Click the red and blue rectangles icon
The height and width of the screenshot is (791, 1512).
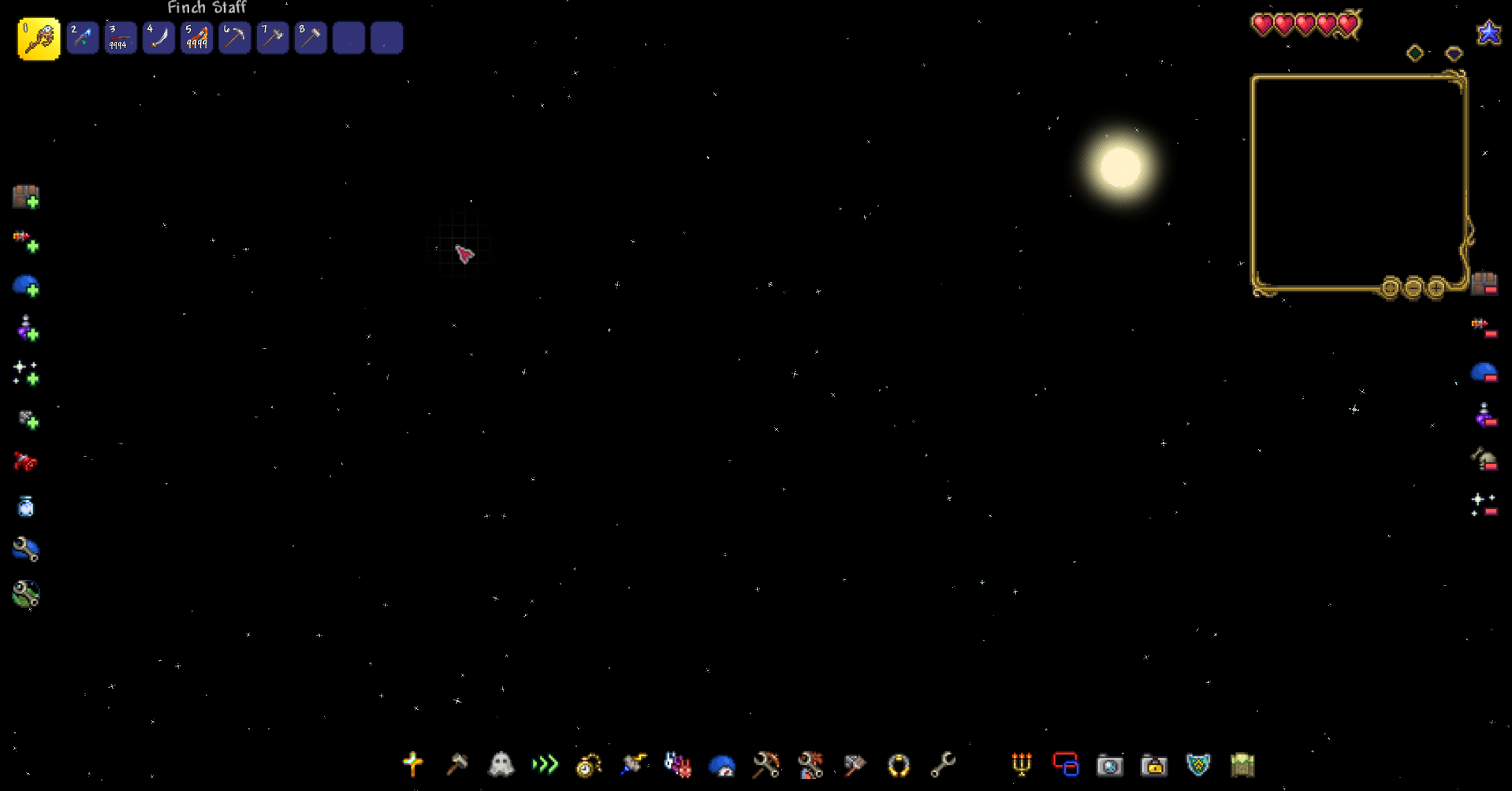pyautogui.click(x=1065, y=763)
